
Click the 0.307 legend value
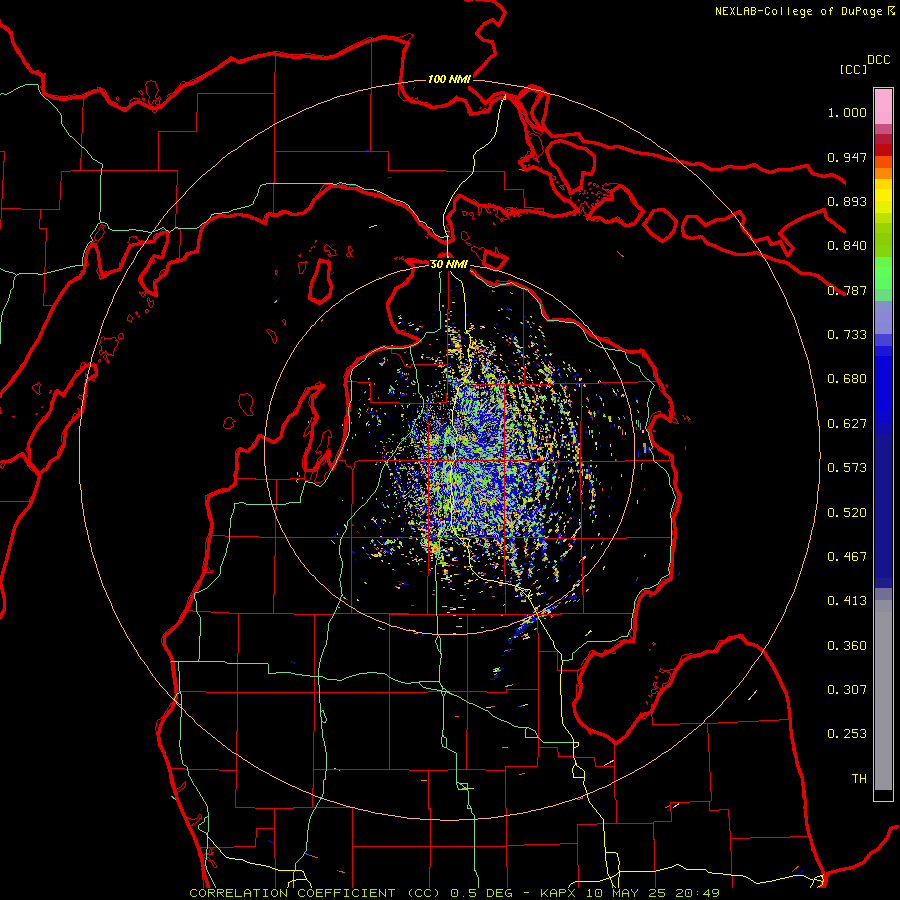pos(847,690)
